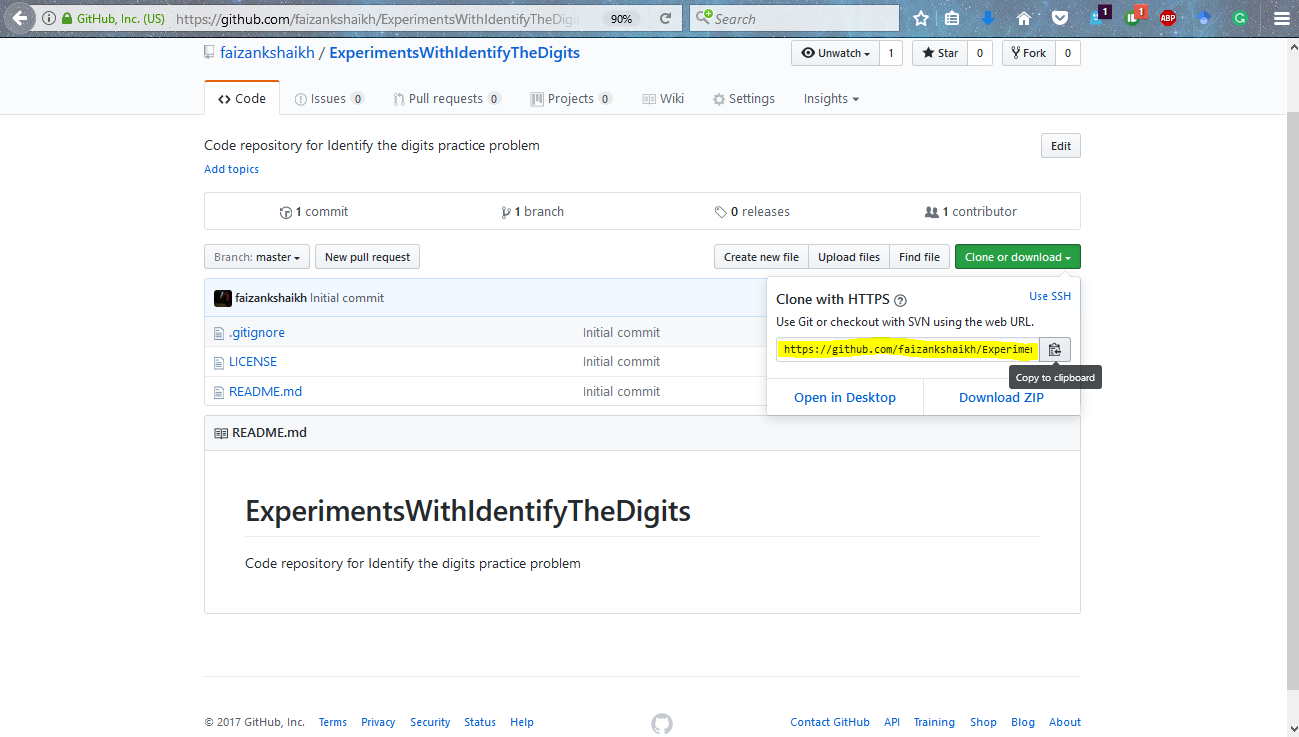Open the footer Terms link
Viewport: 1299px width, 737px height.
(x=333, y=722)
